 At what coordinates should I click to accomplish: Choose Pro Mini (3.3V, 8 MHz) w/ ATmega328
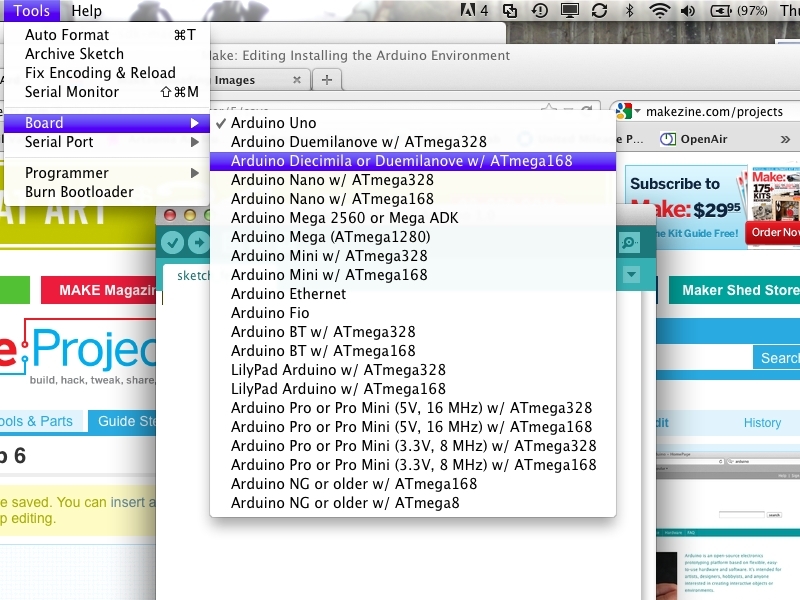click(413, 446)
